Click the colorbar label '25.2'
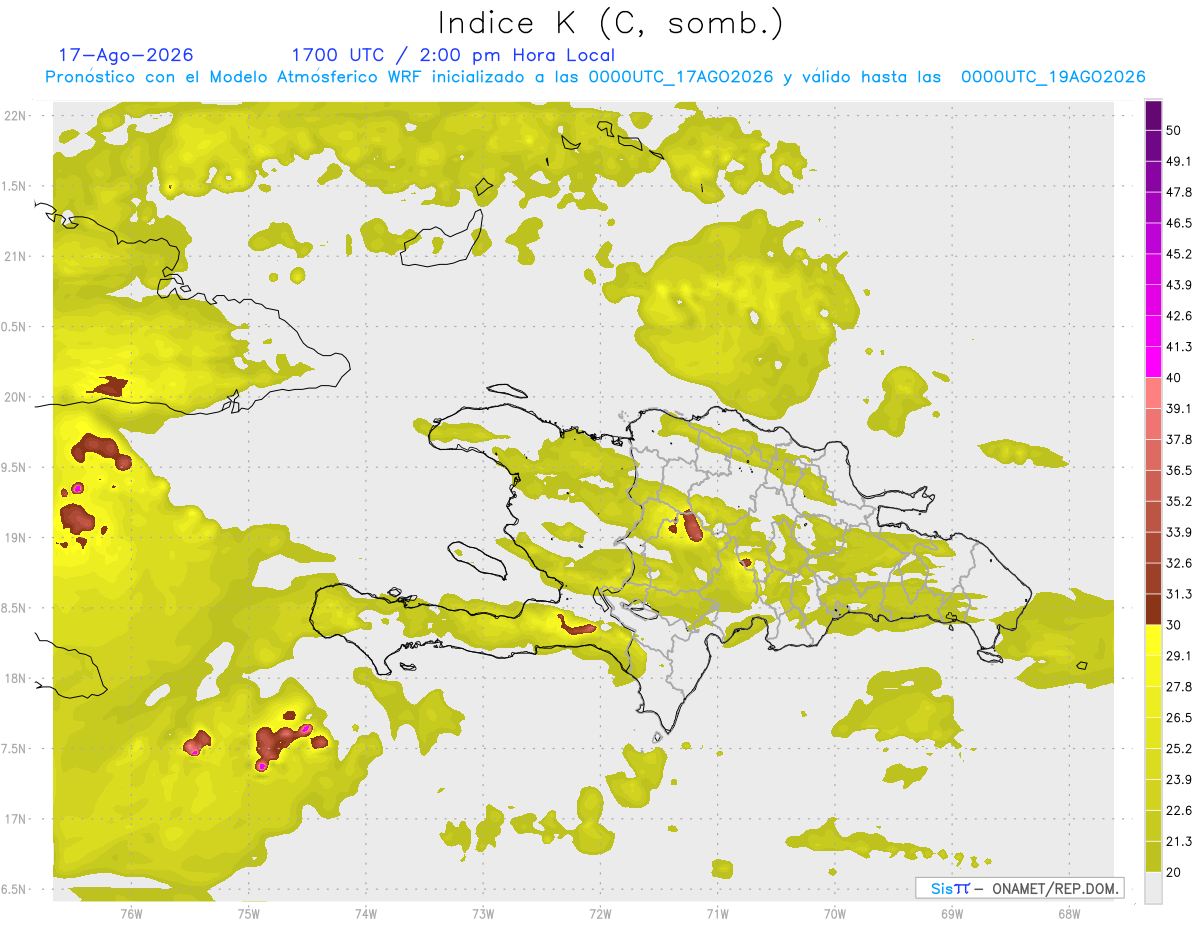Image resolution: width=1200 pixels, height=927 pixels. point(1179,749)
